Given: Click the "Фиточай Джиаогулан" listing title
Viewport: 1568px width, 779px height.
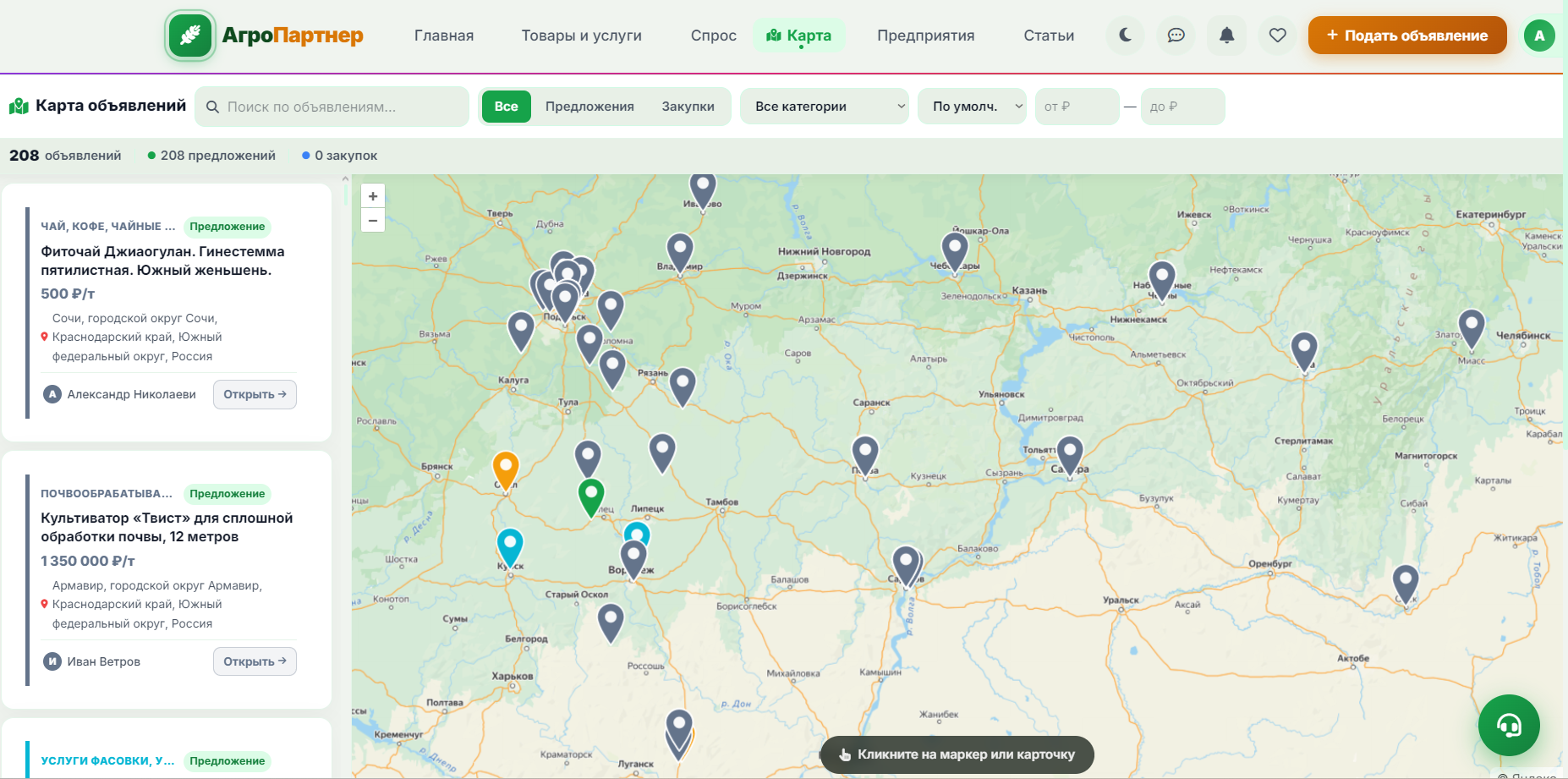Looking at the screenshot, I should (163, 261).
